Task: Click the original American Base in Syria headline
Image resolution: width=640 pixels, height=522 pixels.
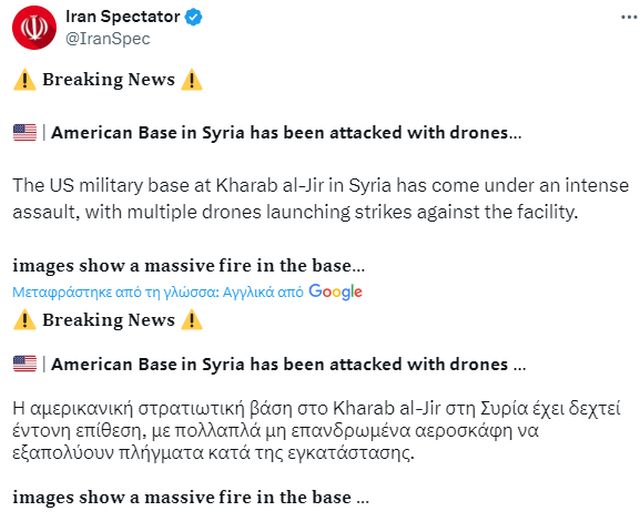Action: (x=286, y=132)
